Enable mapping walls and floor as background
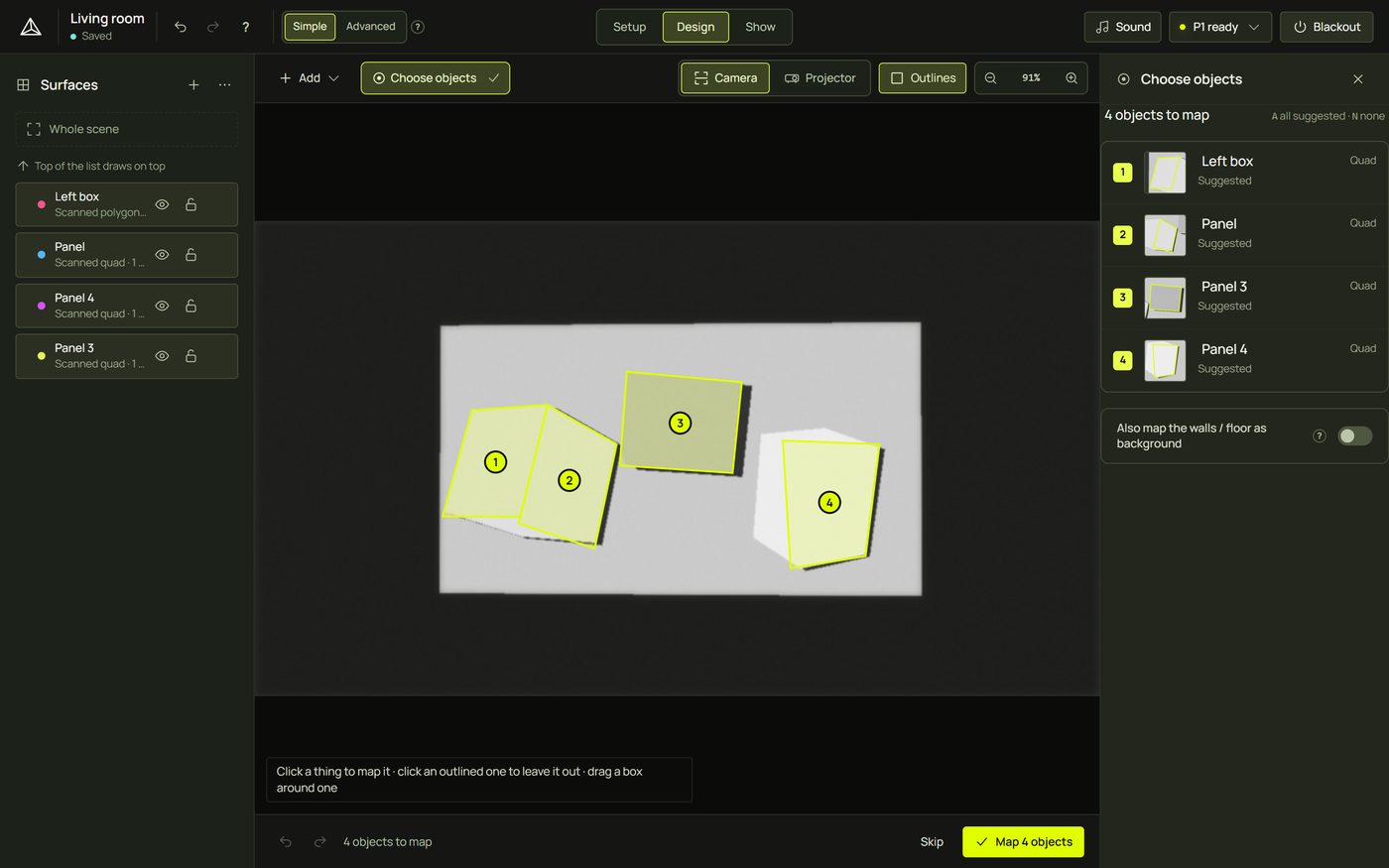Viewport: 1389px width, 868px height. pyautogui.click(x=1354, y=435)
